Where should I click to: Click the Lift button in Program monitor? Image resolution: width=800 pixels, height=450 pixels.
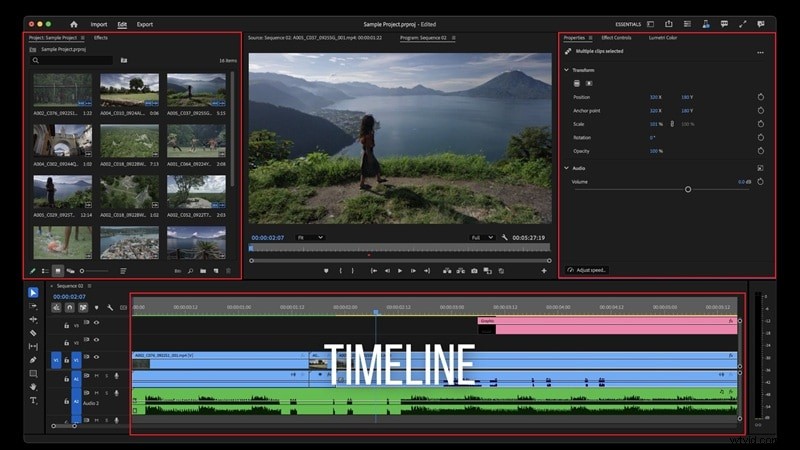coord(447,271)
